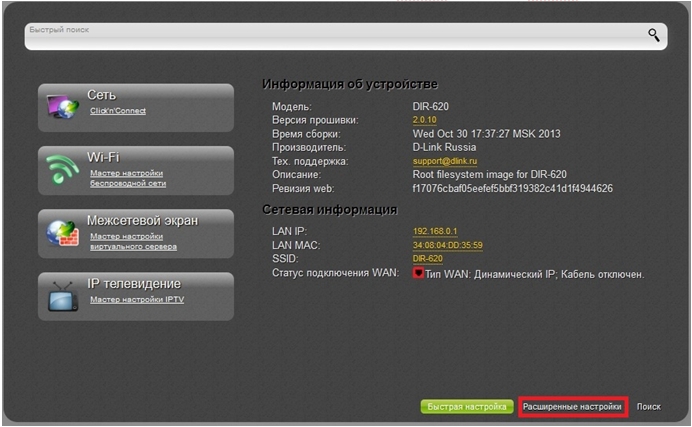Click the IP телевидение TV icon

[62, 296]
